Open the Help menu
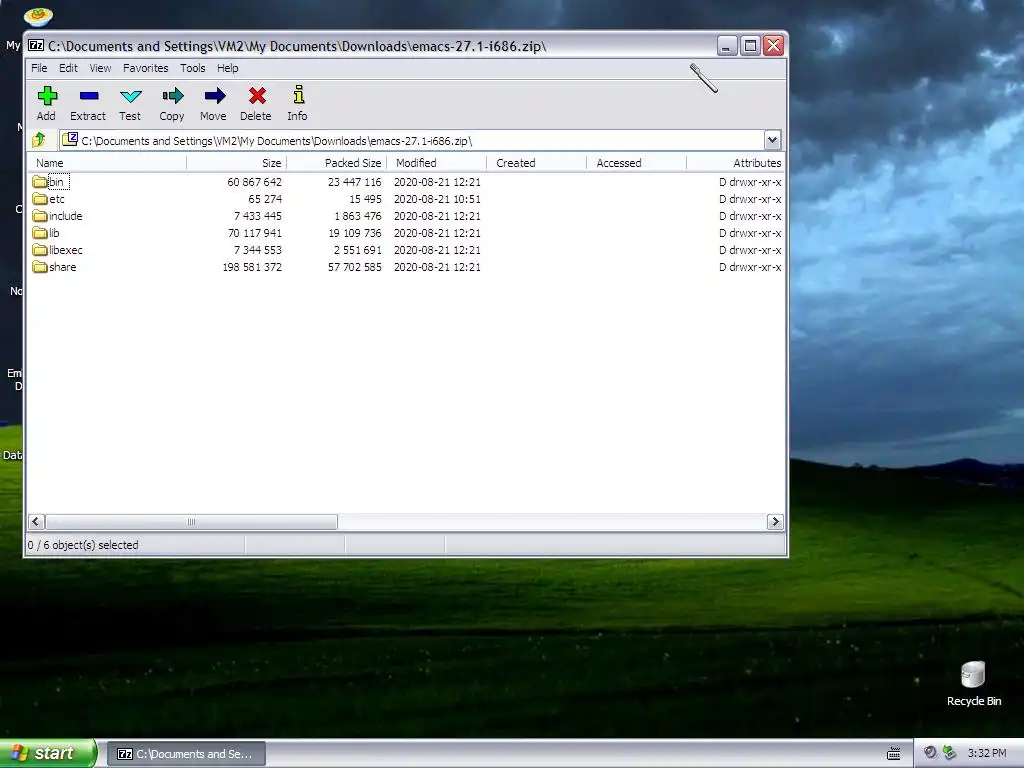 coord(228,68)
